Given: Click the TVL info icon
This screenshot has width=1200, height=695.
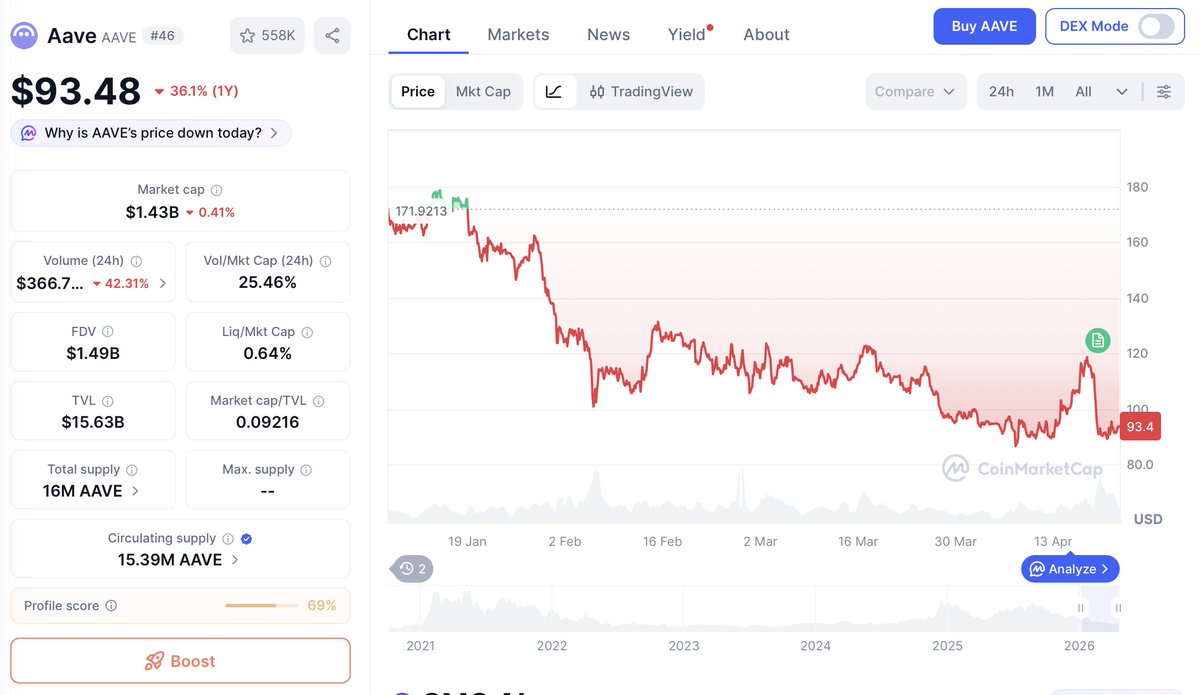Looking at the screenshot, I should (108, 401).
